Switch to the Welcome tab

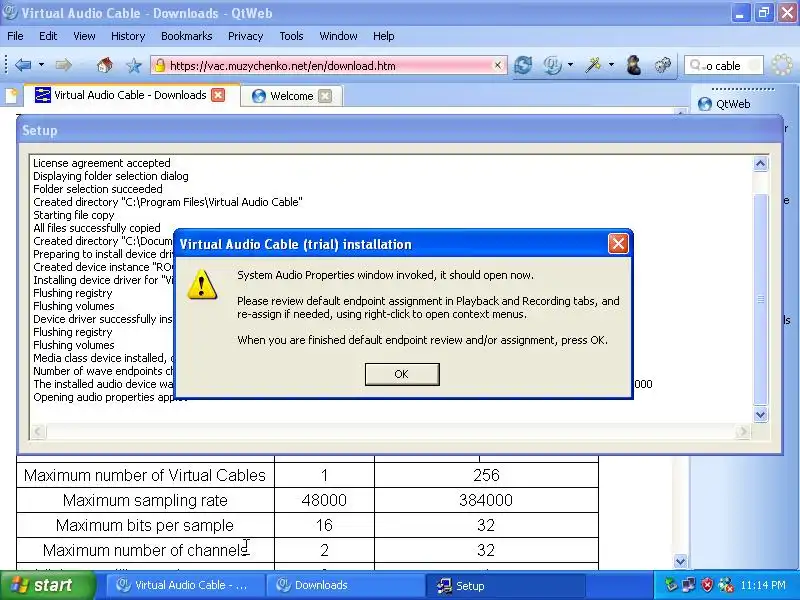coord(291,96)
